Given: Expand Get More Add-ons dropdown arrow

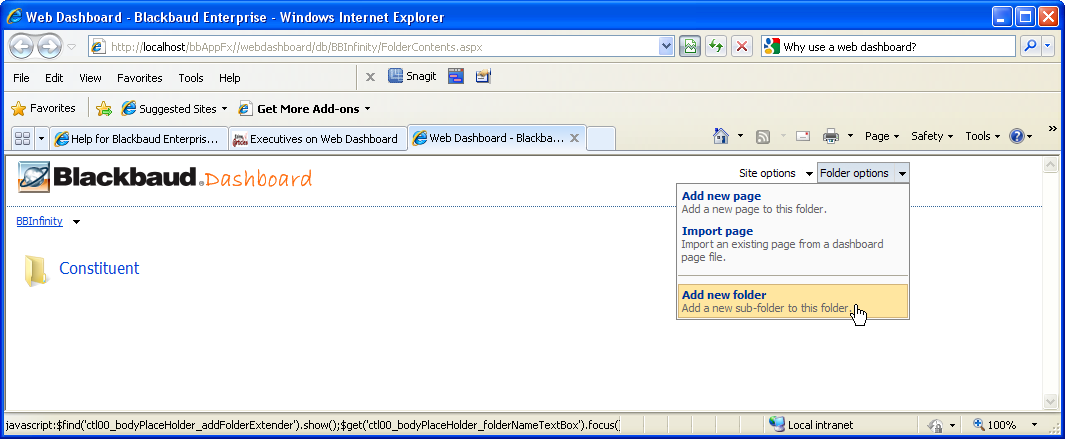Looking at the screenshot, I should pyautogui.click(x=367, y=109).
